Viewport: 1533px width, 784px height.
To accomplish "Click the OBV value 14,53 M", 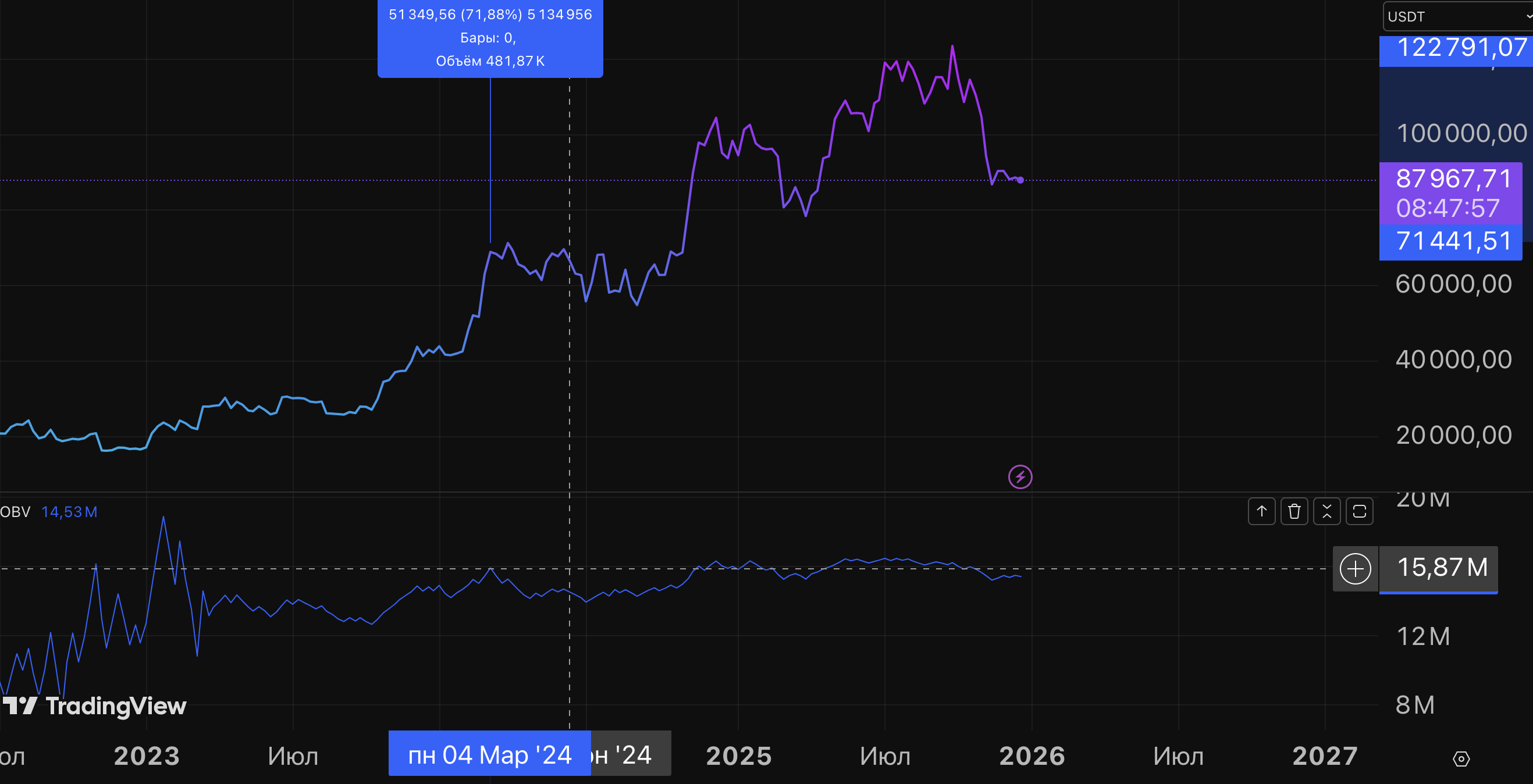I will (69, 512).
